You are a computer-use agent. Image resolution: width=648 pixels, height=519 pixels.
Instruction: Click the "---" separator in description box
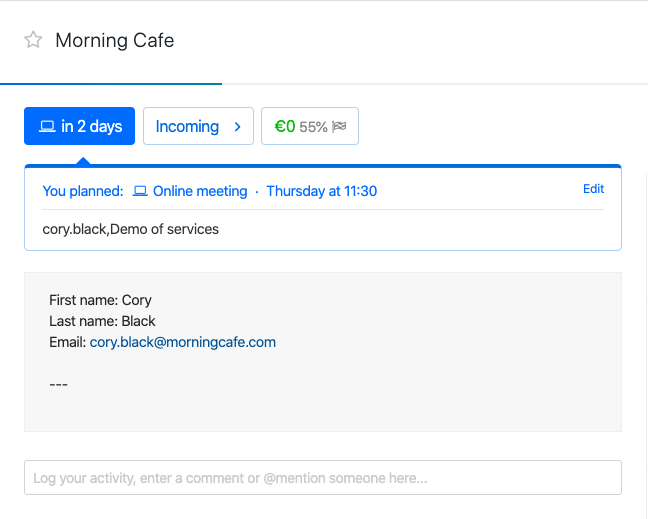[58, 384]
